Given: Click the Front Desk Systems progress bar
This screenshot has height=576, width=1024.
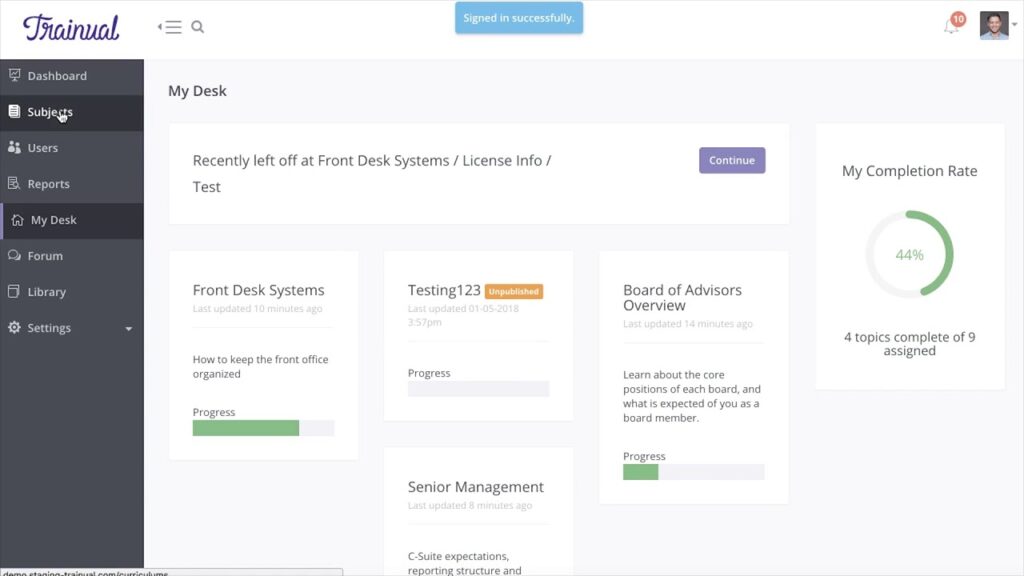Looking at the screenshot, I should [x=263, y=428].
